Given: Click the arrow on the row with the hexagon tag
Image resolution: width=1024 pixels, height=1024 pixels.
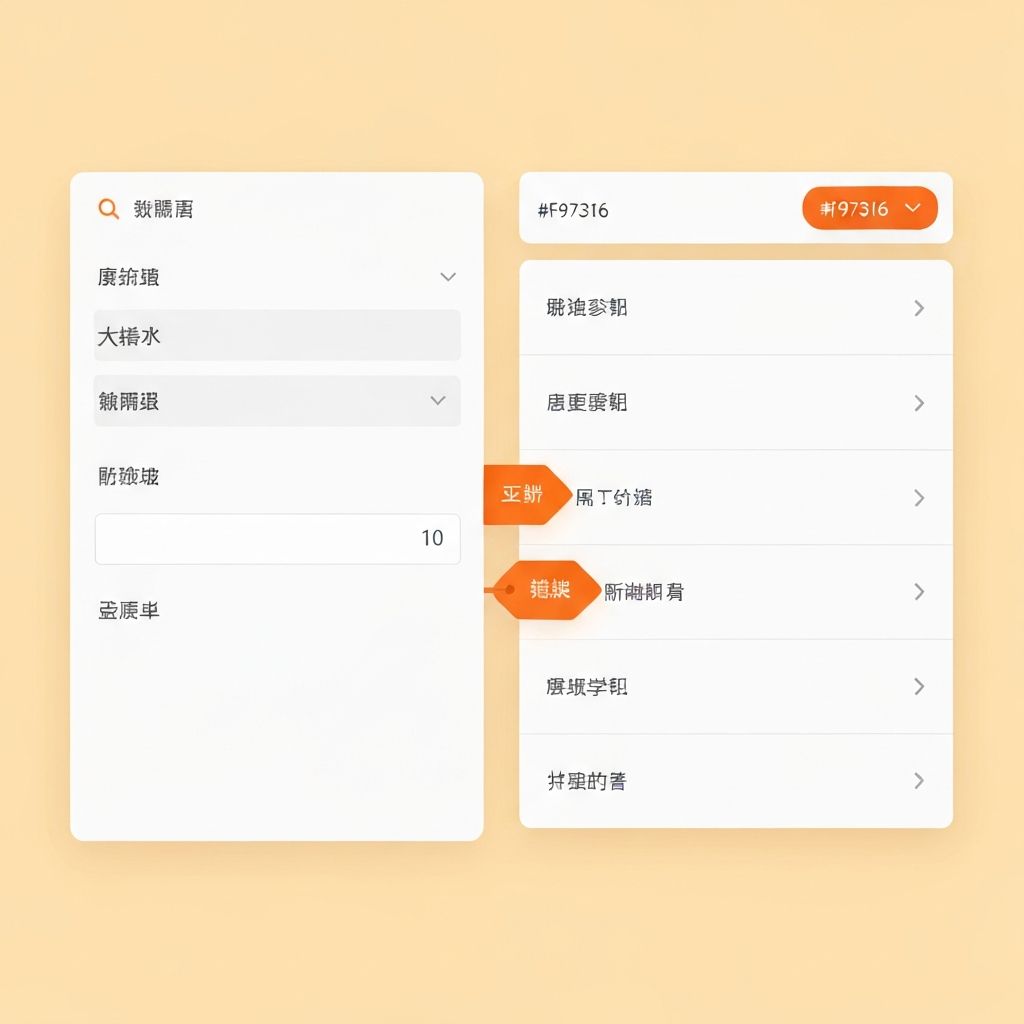Looking at the screenshot, I should 919,592.
